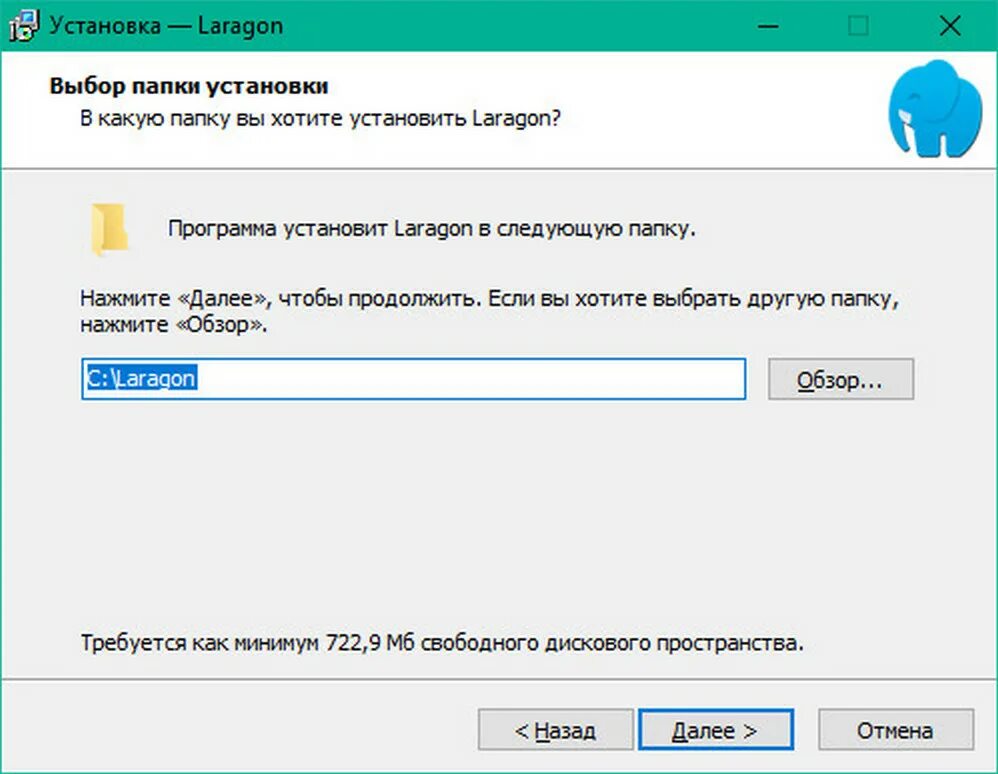
Task: Click the heading Выбор папки установки
Action: point(189,86)
